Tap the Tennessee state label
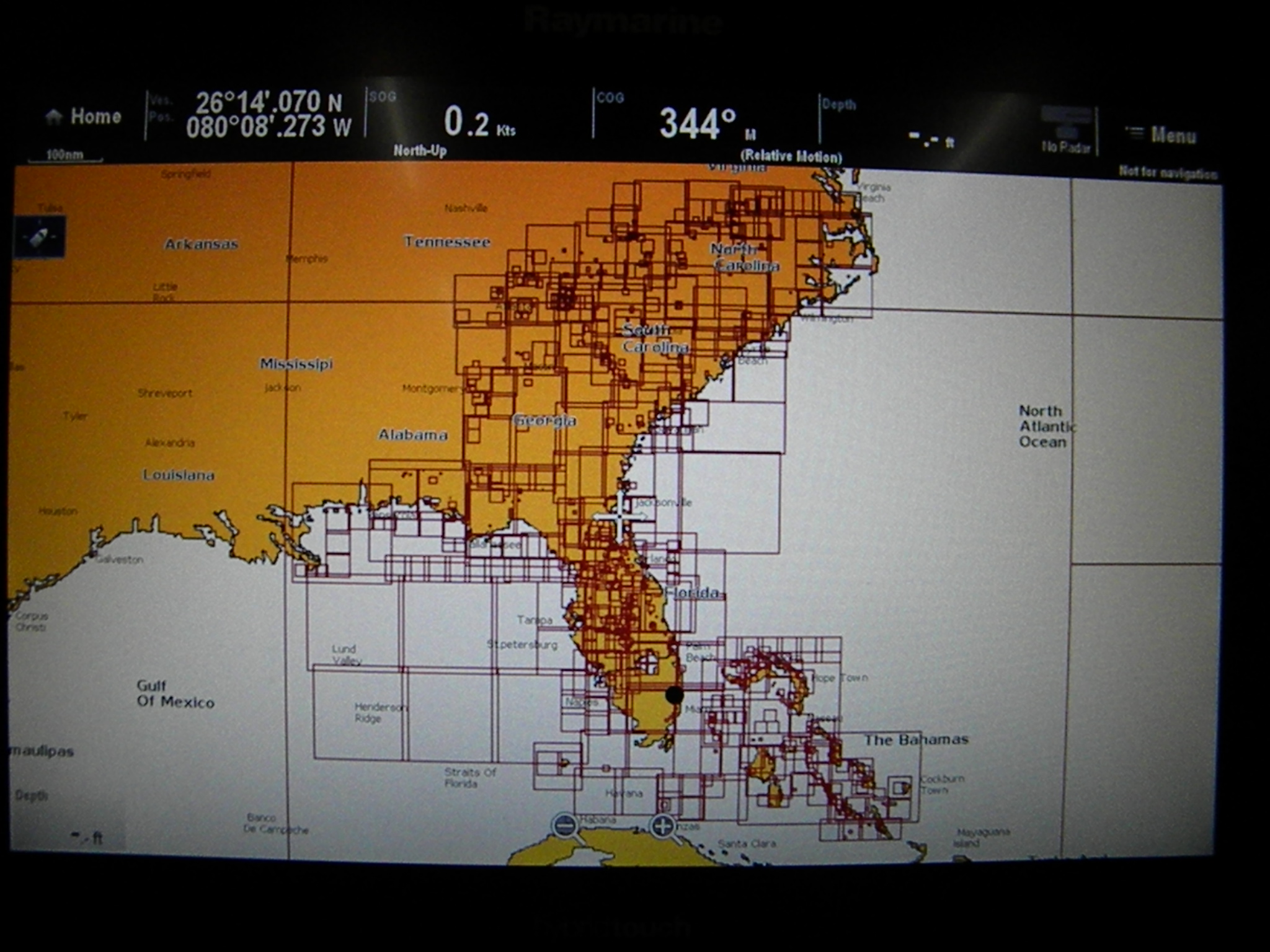Image resolution: width=1270 pixels, height=952 pixels. point(447,242)
